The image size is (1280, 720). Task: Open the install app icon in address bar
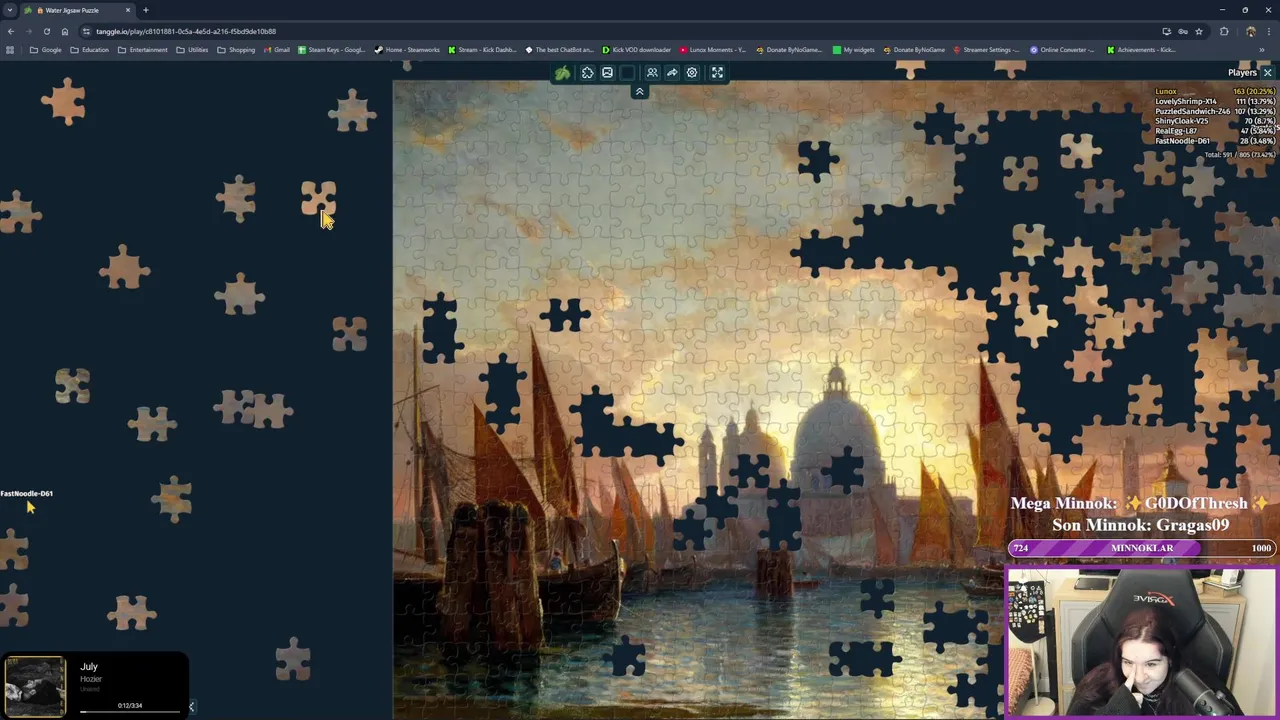click(x=1166, y=31)
